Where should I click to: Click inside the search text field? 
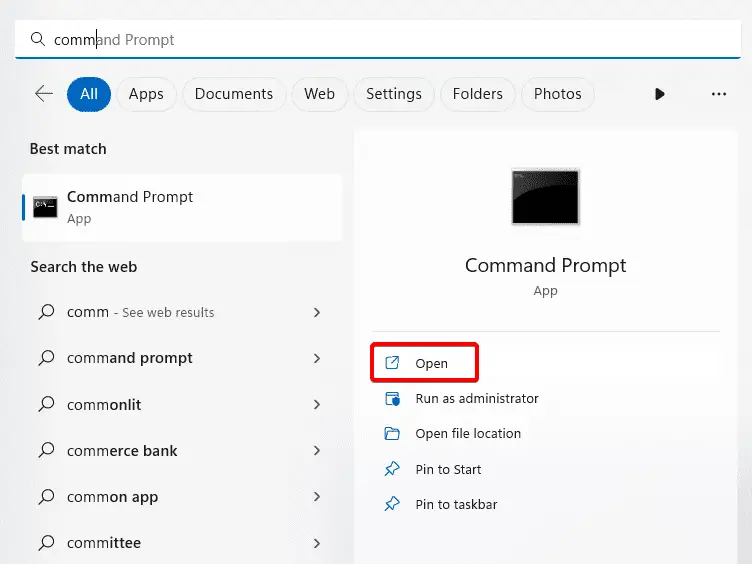tap(378, 39)
